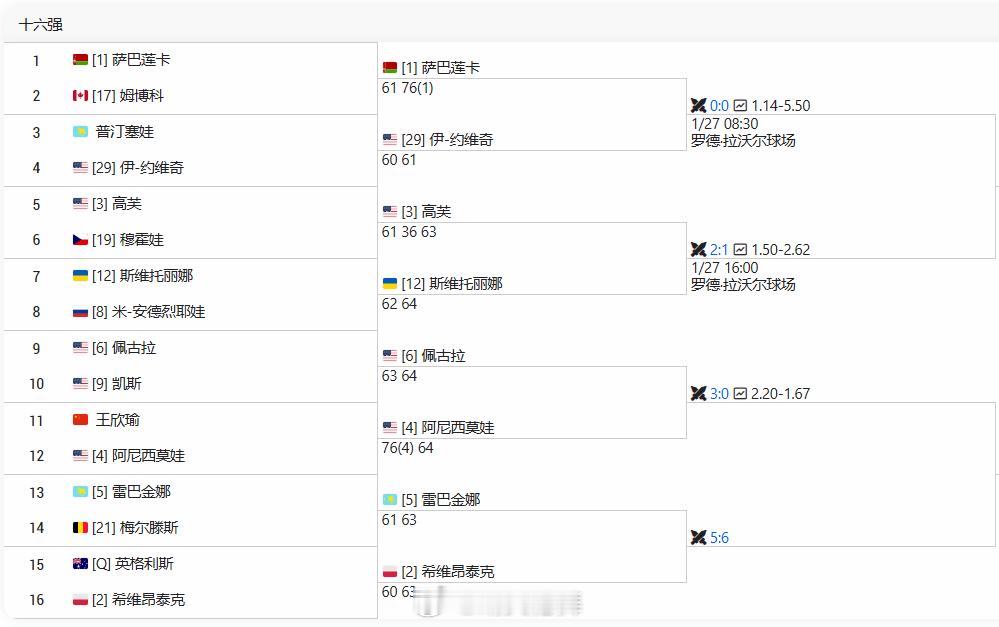This screenshot has height=627, width=999.
Task: Click the China flag beside 王欣瑜
Action: click(x=82, y=420)
